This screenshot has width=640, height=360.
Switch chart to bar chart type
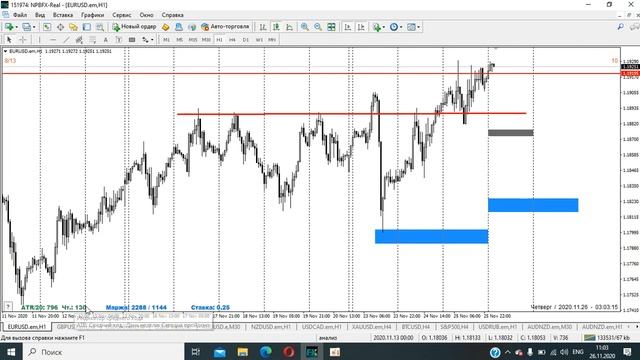pos(263,27)
